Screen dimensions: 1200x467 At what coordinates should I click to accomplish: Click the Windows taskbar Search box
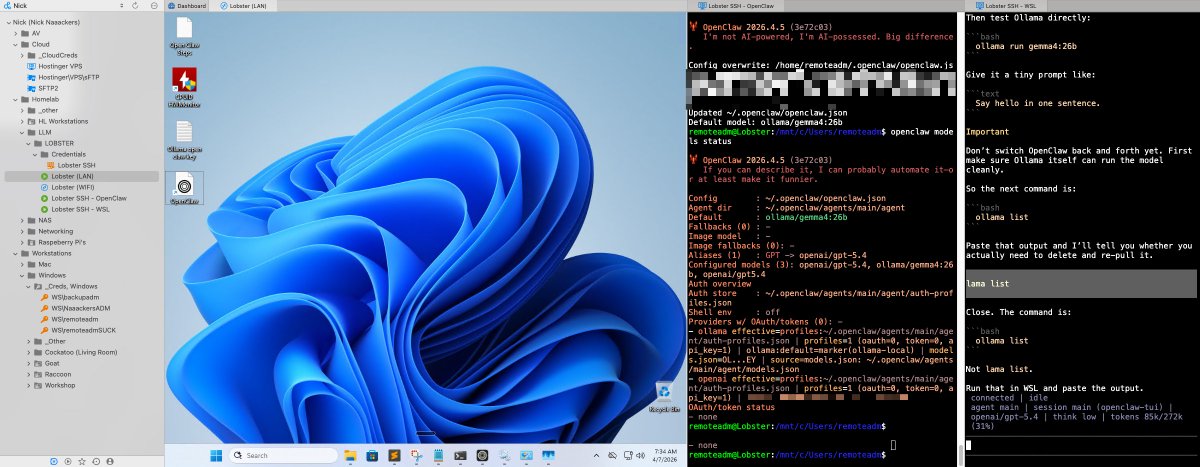click(283, 456)
